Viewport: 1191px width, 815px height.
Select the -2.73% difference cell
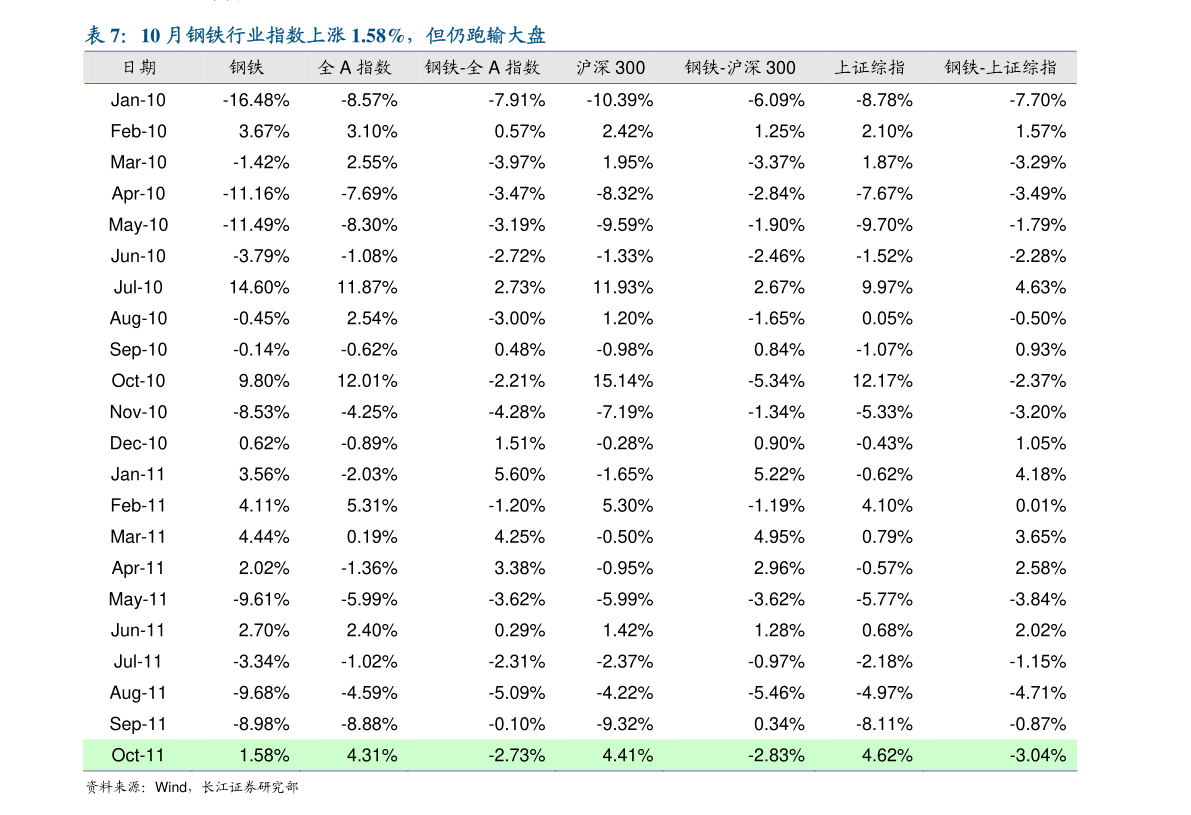point(516,756)
